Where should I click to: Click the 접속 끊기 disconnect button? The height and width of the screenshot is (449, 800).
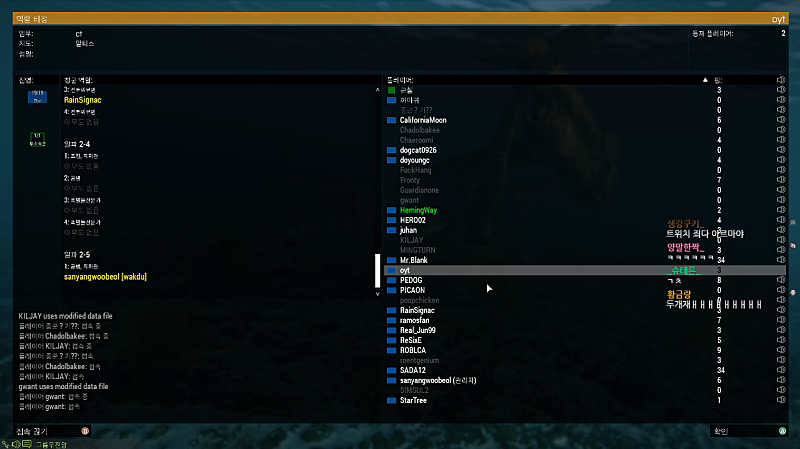(x=53, y=431)
